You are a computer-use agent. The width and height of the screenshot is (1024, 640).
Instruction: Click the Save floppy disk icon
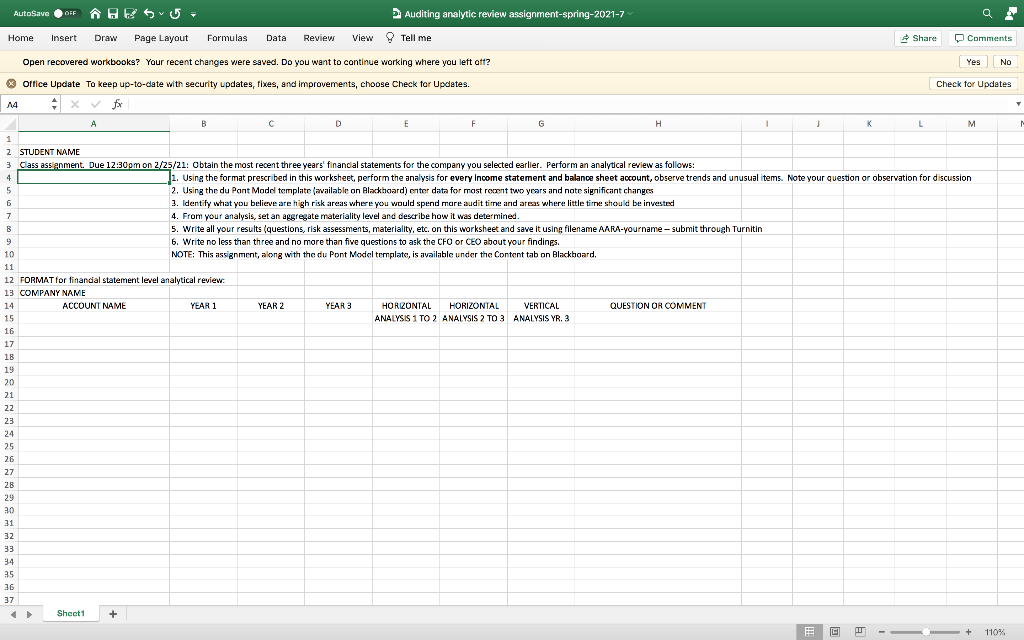coord(113,13)
